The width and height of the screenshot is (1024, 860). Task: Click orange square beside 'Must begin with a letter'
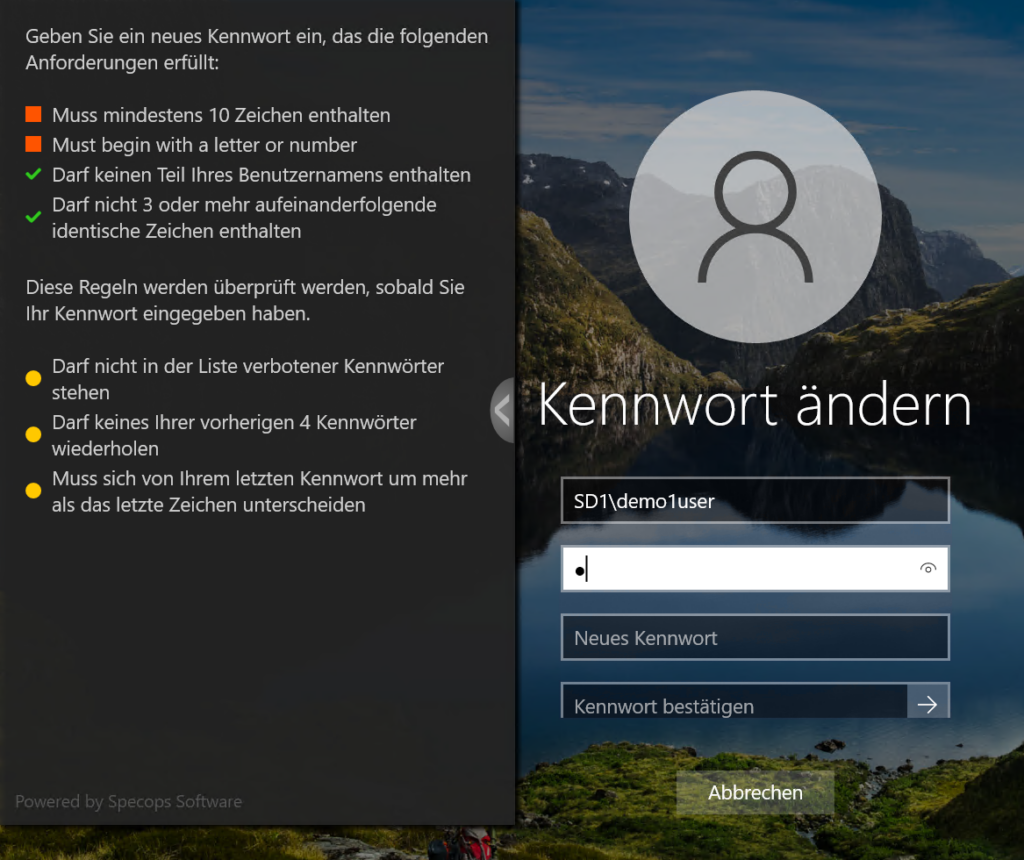coord(33,144)
